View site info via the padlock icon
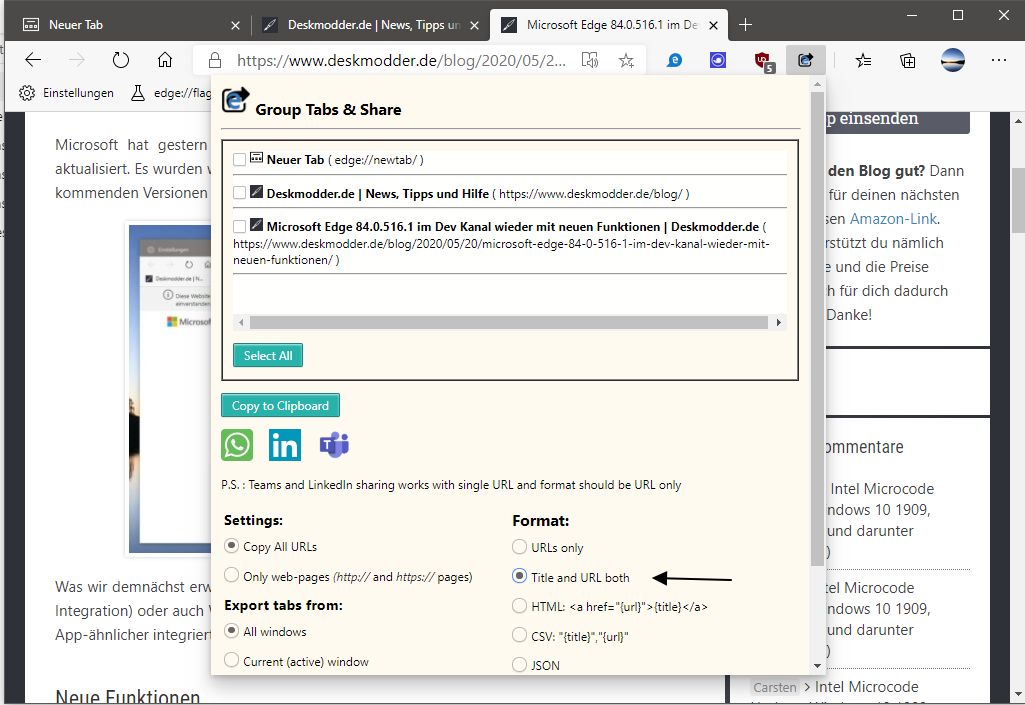Viewport: 1025px width, 705px height. coord(215,61)
